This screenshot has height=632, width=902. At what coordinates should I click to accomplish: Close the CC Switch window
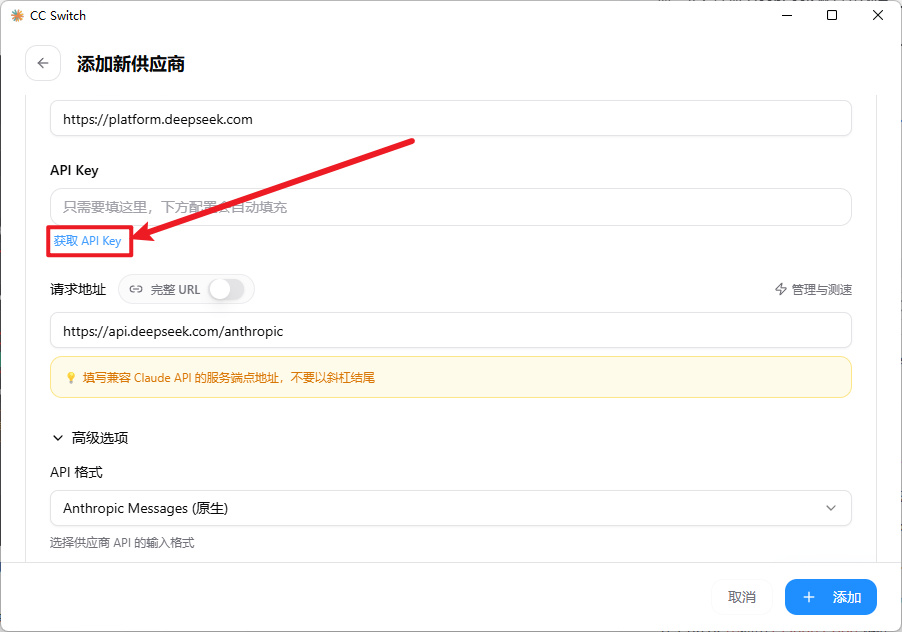click(x=877, y=16)
